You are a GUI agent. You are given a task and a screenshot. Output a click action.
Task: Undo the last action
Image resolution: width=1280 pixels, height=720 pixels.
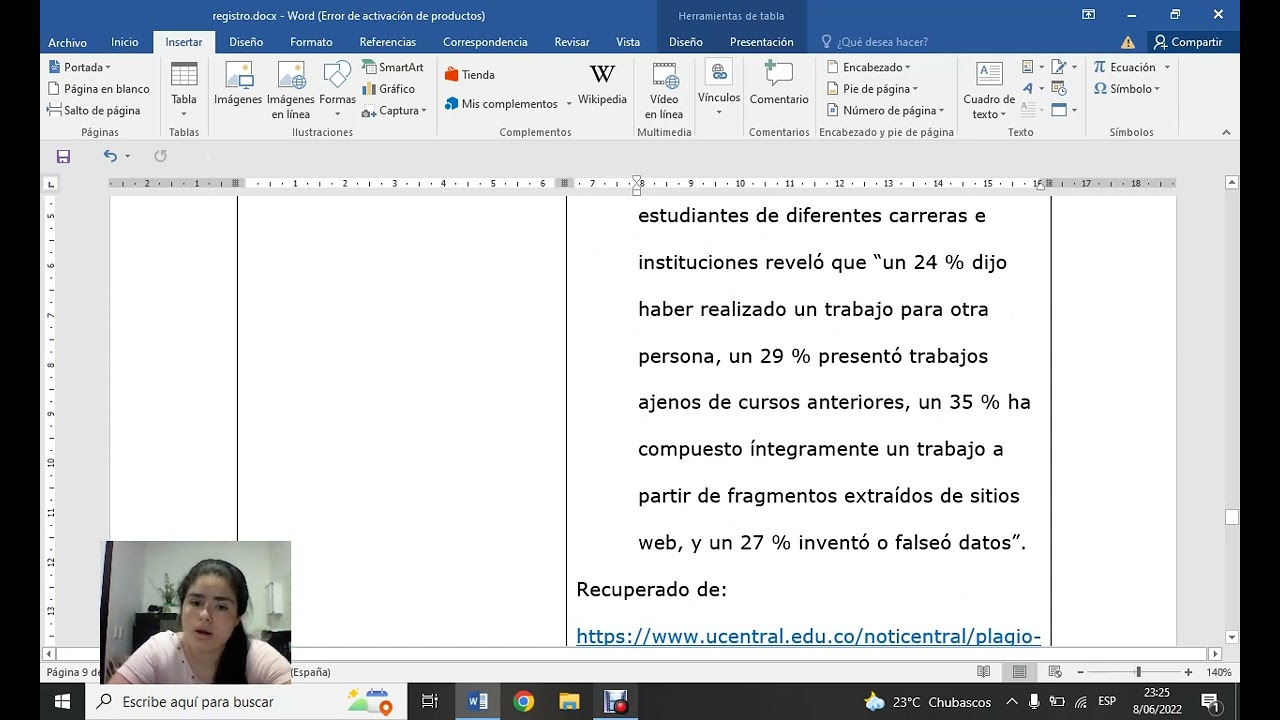(x=110, y=156)
